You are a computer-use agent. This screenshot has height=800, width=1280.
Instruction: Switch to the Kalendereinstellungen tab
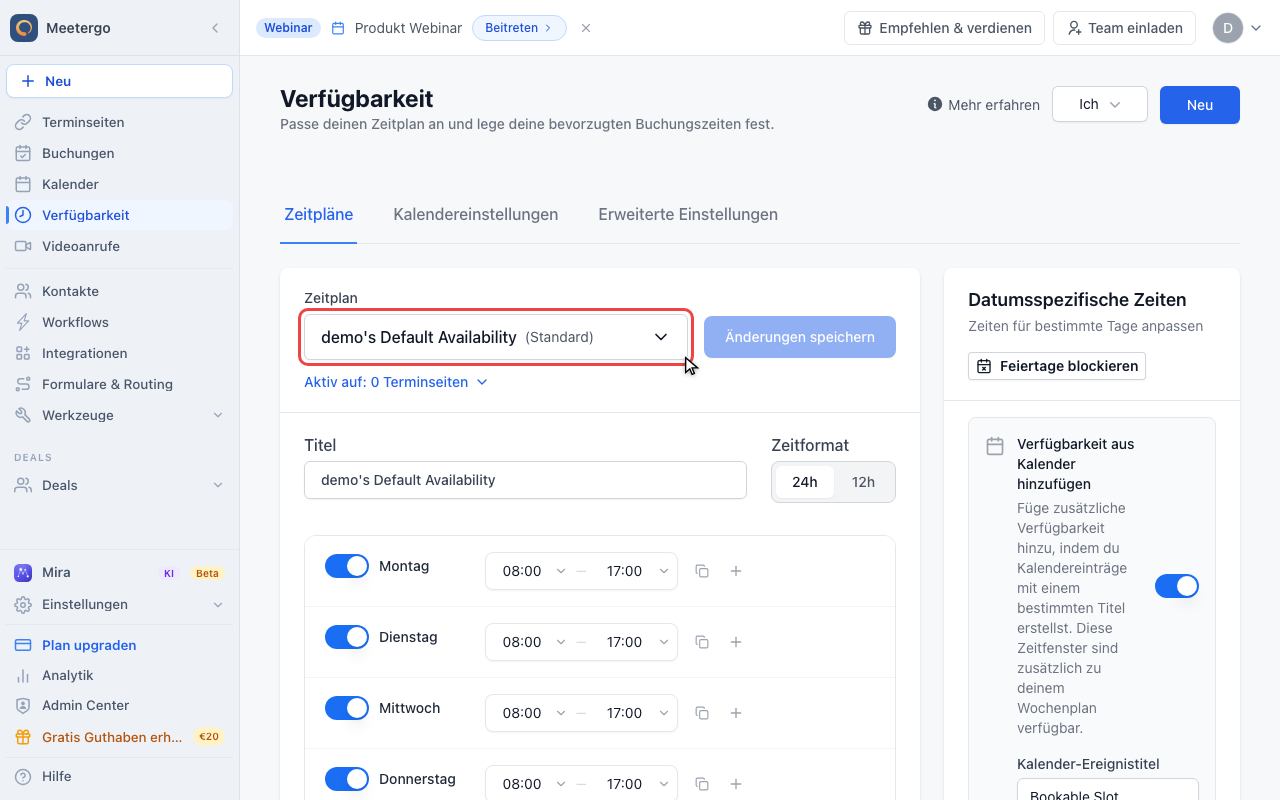pos(476,214)
